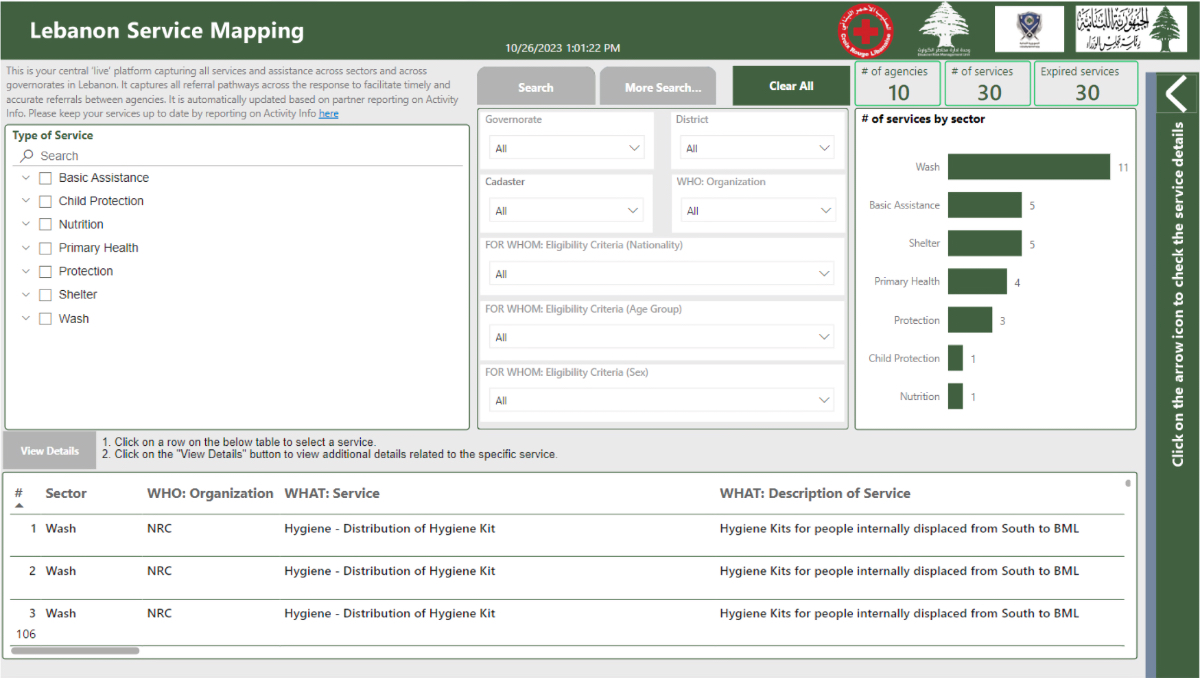Select table row number 1
Screen dimensions: 1200x678
pyautogui.click(x=568, y=529)
